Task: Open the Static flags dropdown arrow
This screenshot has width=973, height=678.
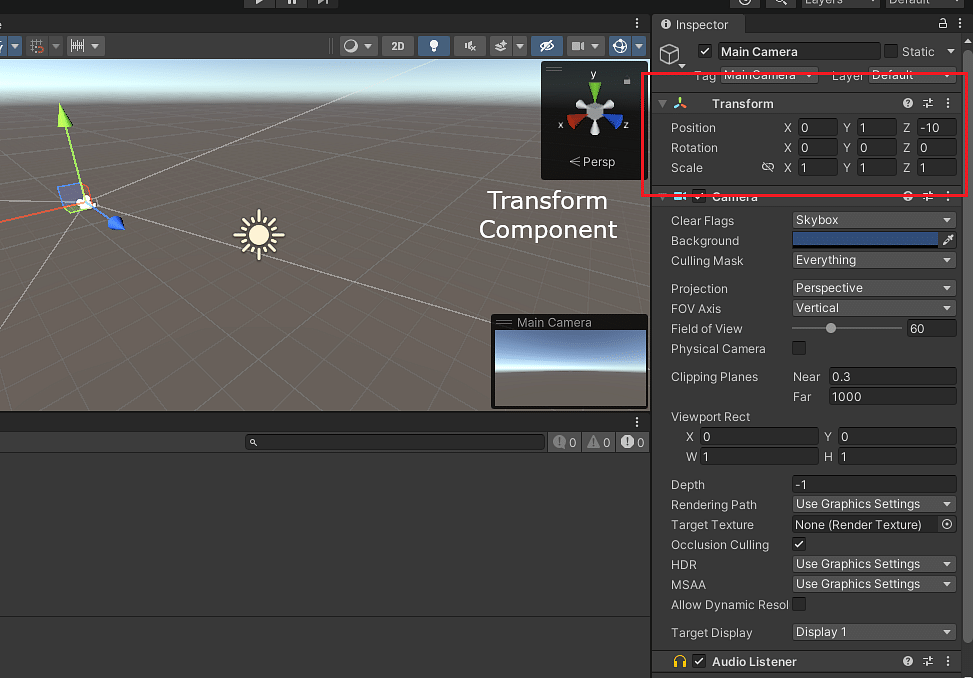Action: tap(951, 51)
